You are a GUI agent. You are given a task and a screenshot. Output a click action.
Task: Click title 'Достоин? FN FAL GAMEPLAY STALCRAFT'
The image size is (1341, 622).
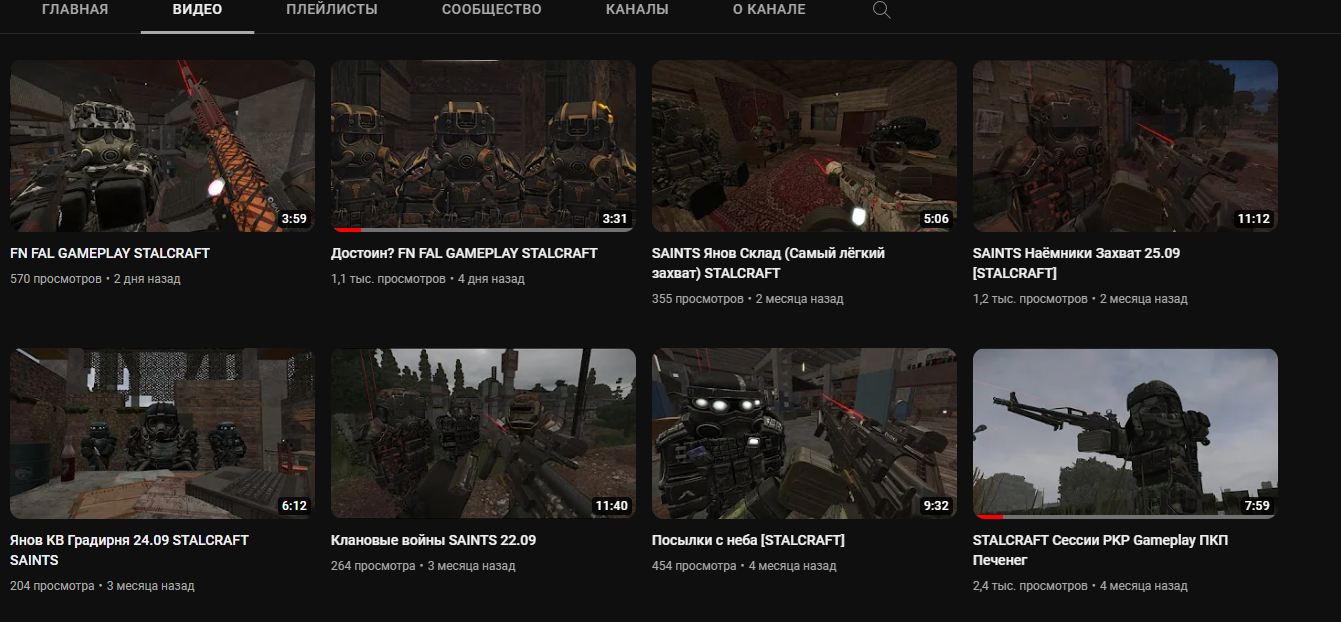click(464, 253)
